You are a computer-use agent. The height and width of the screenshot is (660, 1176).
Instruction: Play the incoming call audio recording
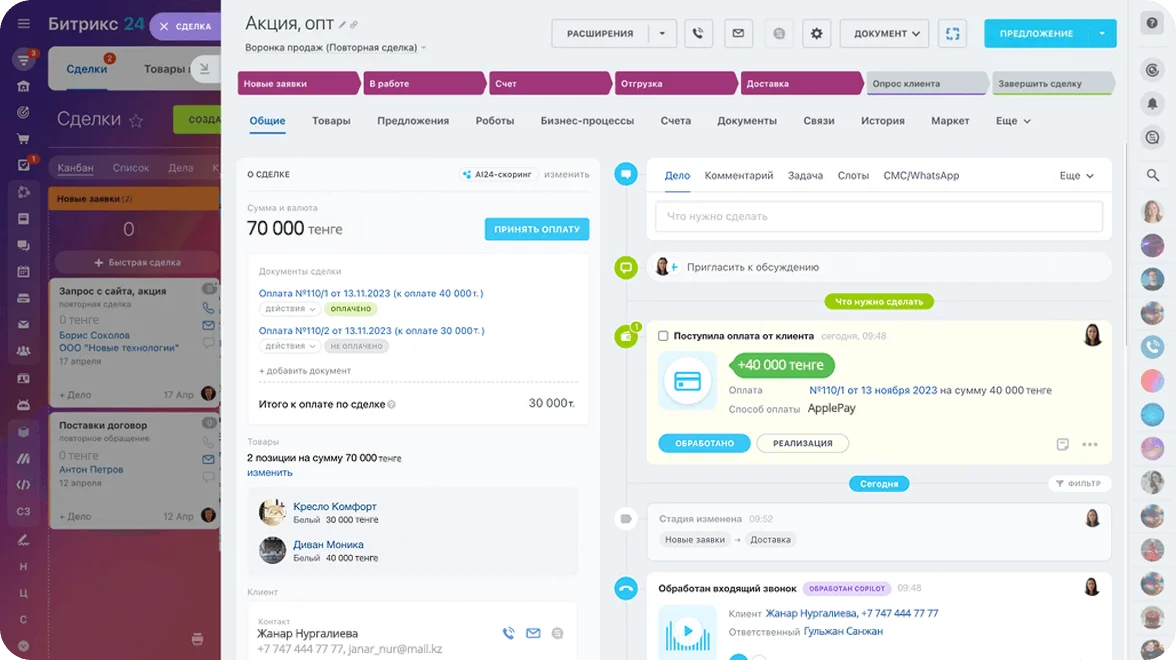[688, 631]
